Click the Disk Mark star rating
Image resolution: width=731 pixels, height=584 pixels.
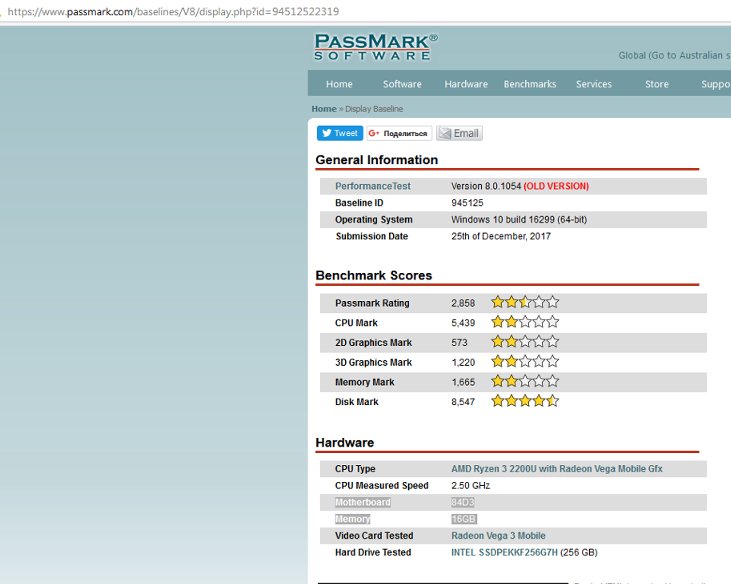coord(524,401)
